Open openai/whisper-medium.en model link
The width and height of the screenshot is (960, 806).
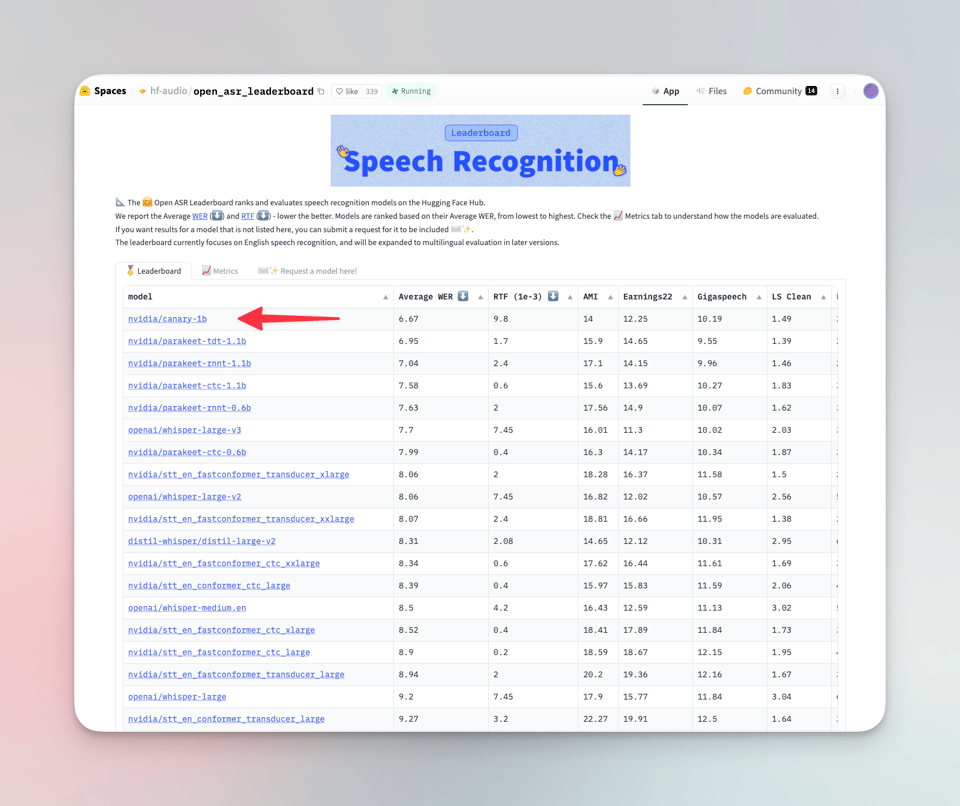187,608
